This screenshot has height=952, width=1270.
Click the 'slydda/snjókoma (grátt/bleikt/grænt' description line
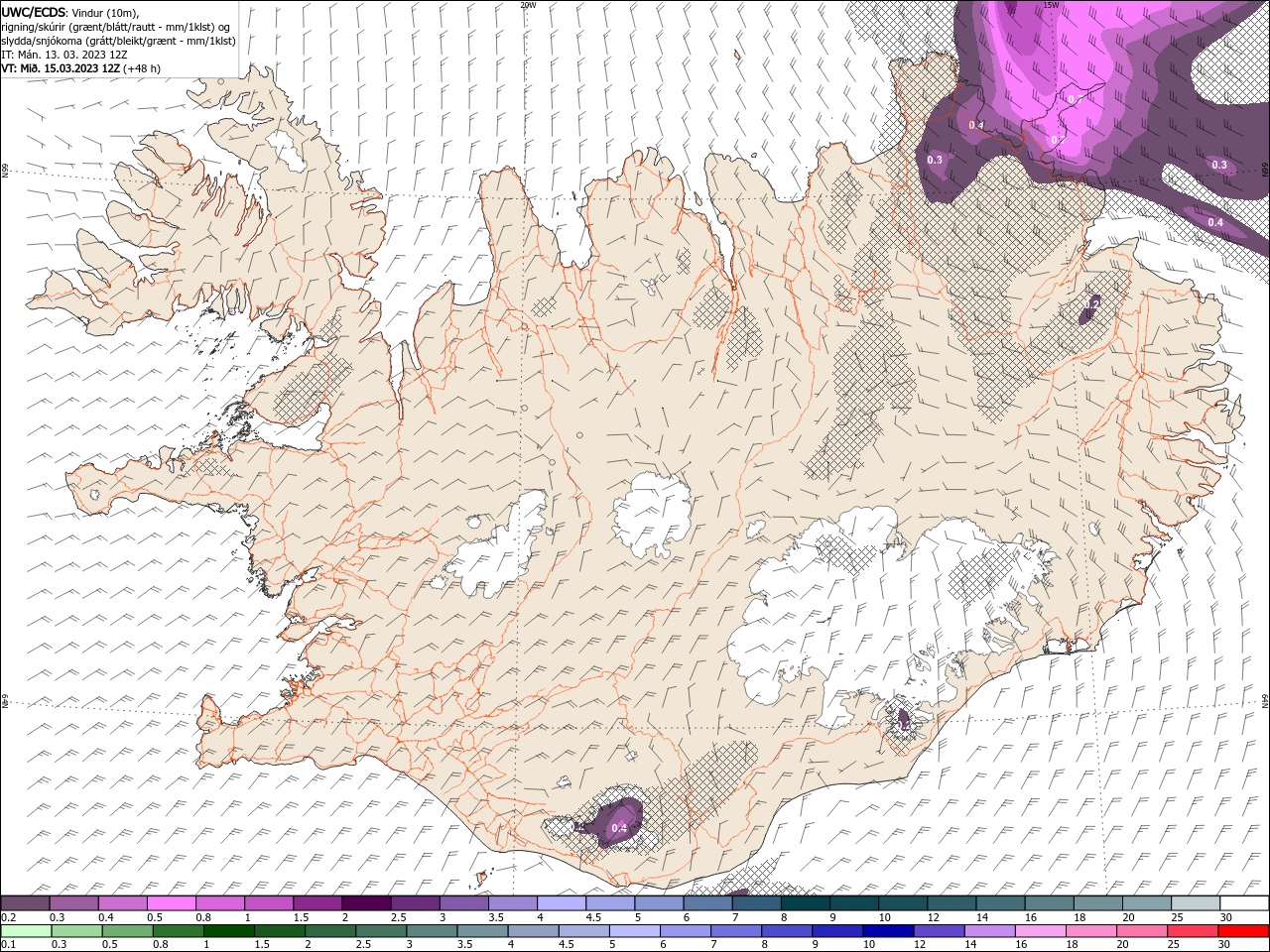click(118, 41)
